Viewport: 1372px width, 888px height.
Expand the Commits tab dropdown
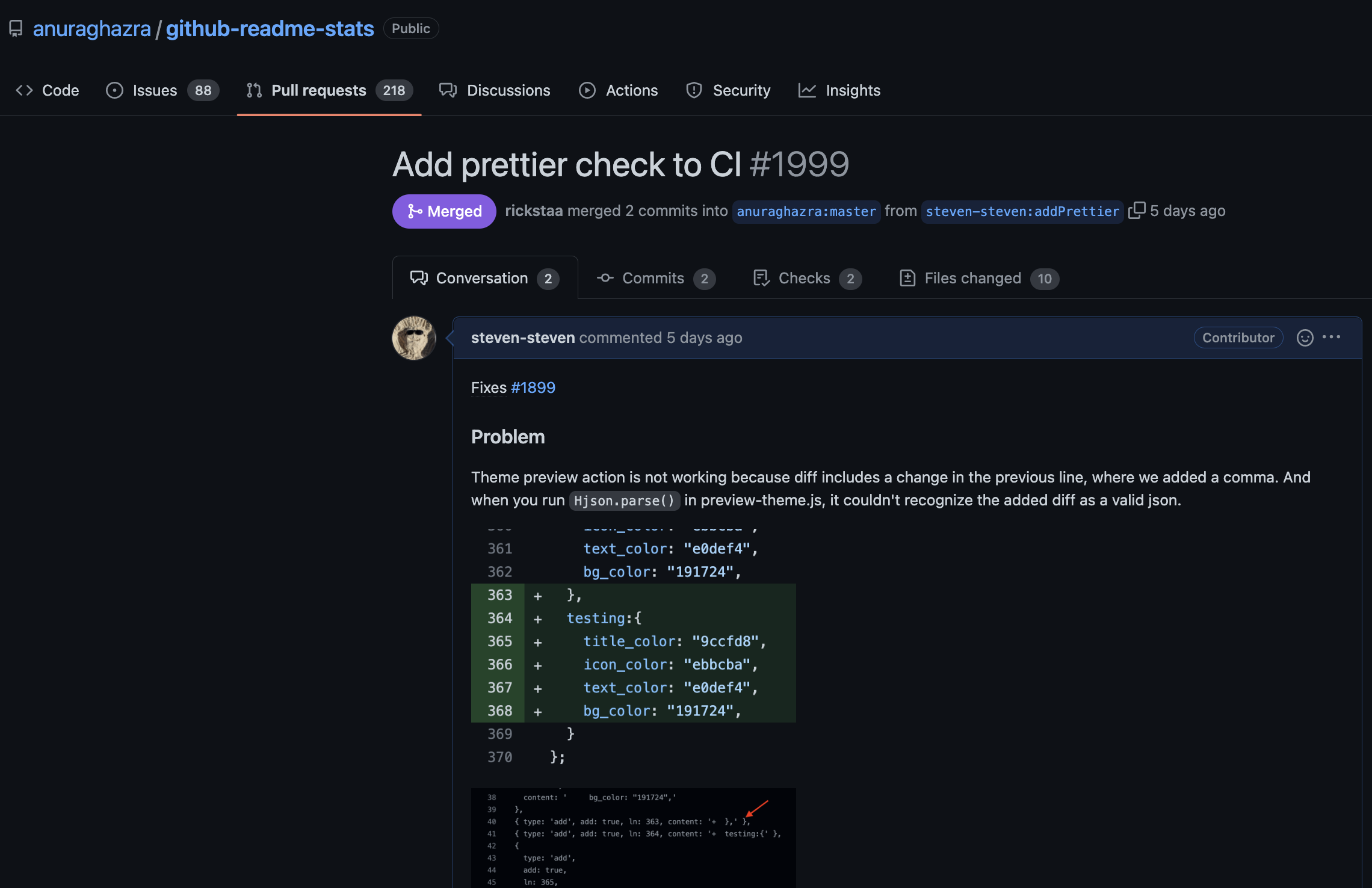click(655, 278)
